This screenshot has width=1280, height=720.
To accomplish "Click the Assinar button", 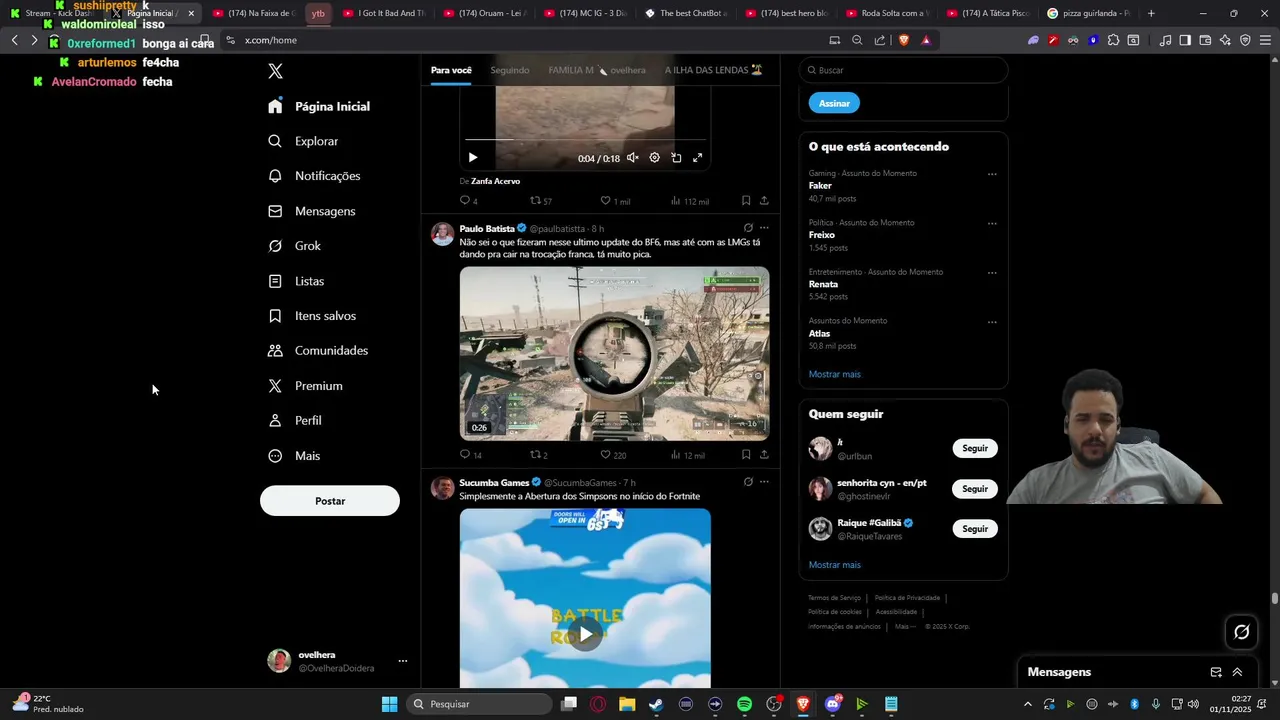I will click(834, 103).
